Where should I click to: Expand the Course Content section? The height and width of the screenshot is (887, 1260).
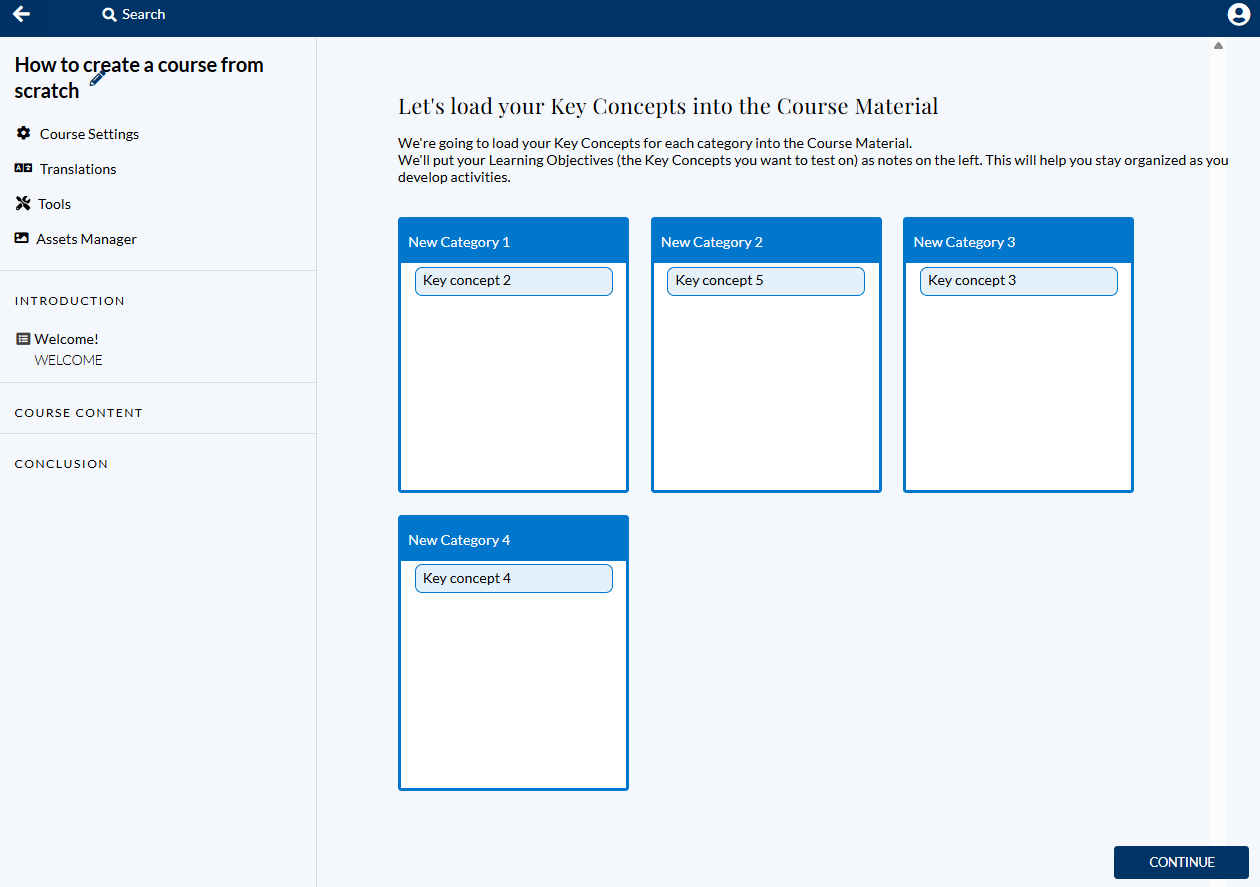pos(78,413)
